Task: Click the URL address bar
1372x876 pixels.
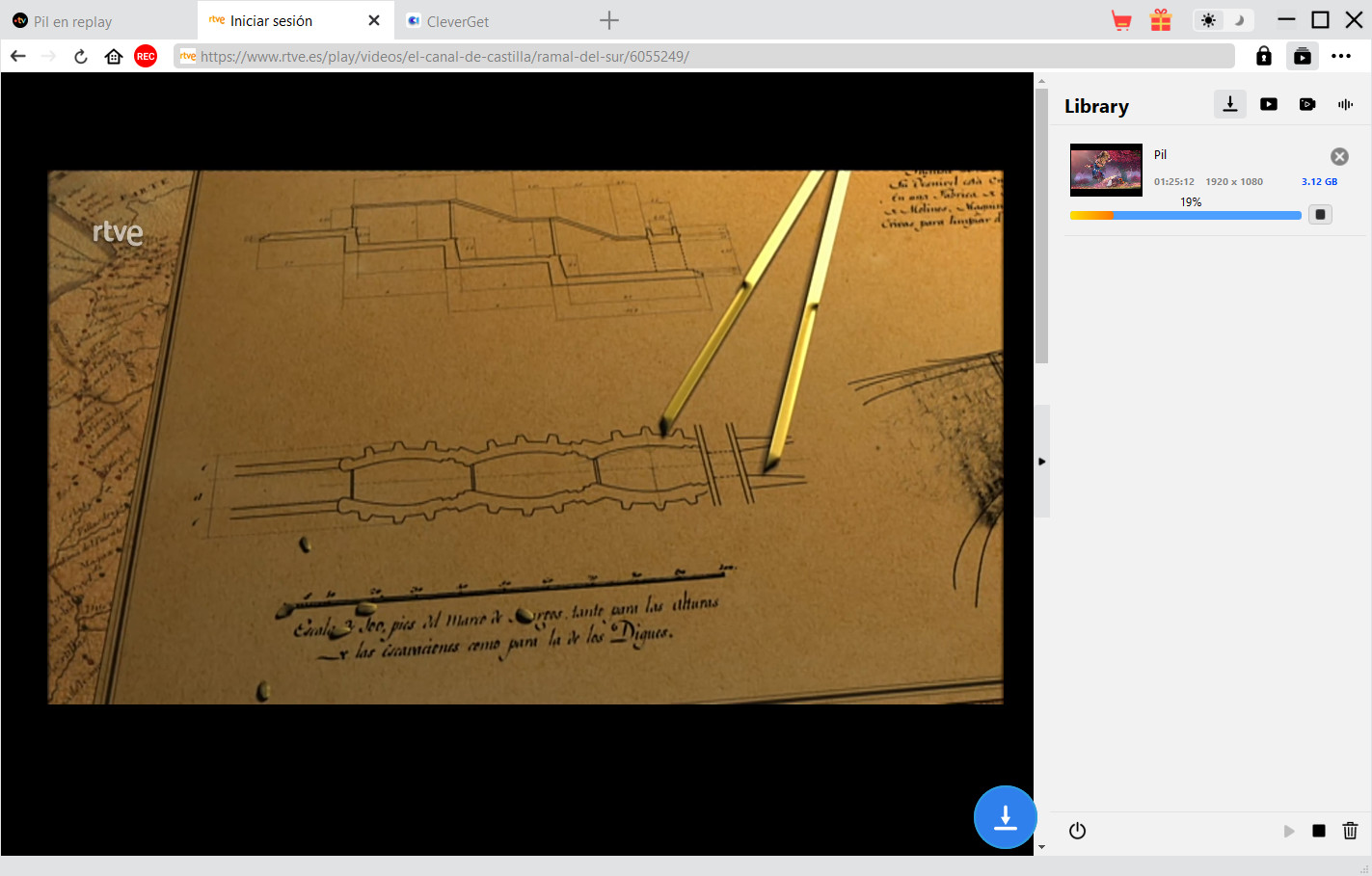Action: pyautogui.click(x=704, y=56)
